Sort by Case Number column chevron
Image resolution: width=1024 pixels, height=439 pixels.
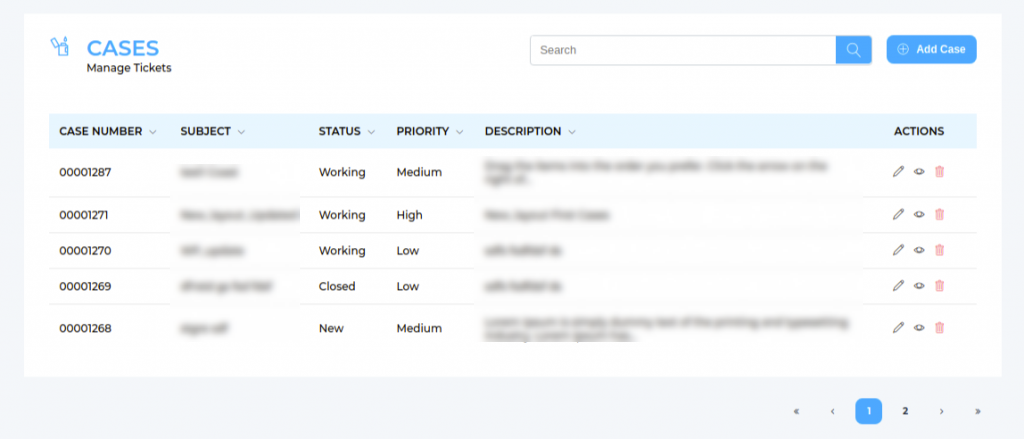(x=153, y=132)
